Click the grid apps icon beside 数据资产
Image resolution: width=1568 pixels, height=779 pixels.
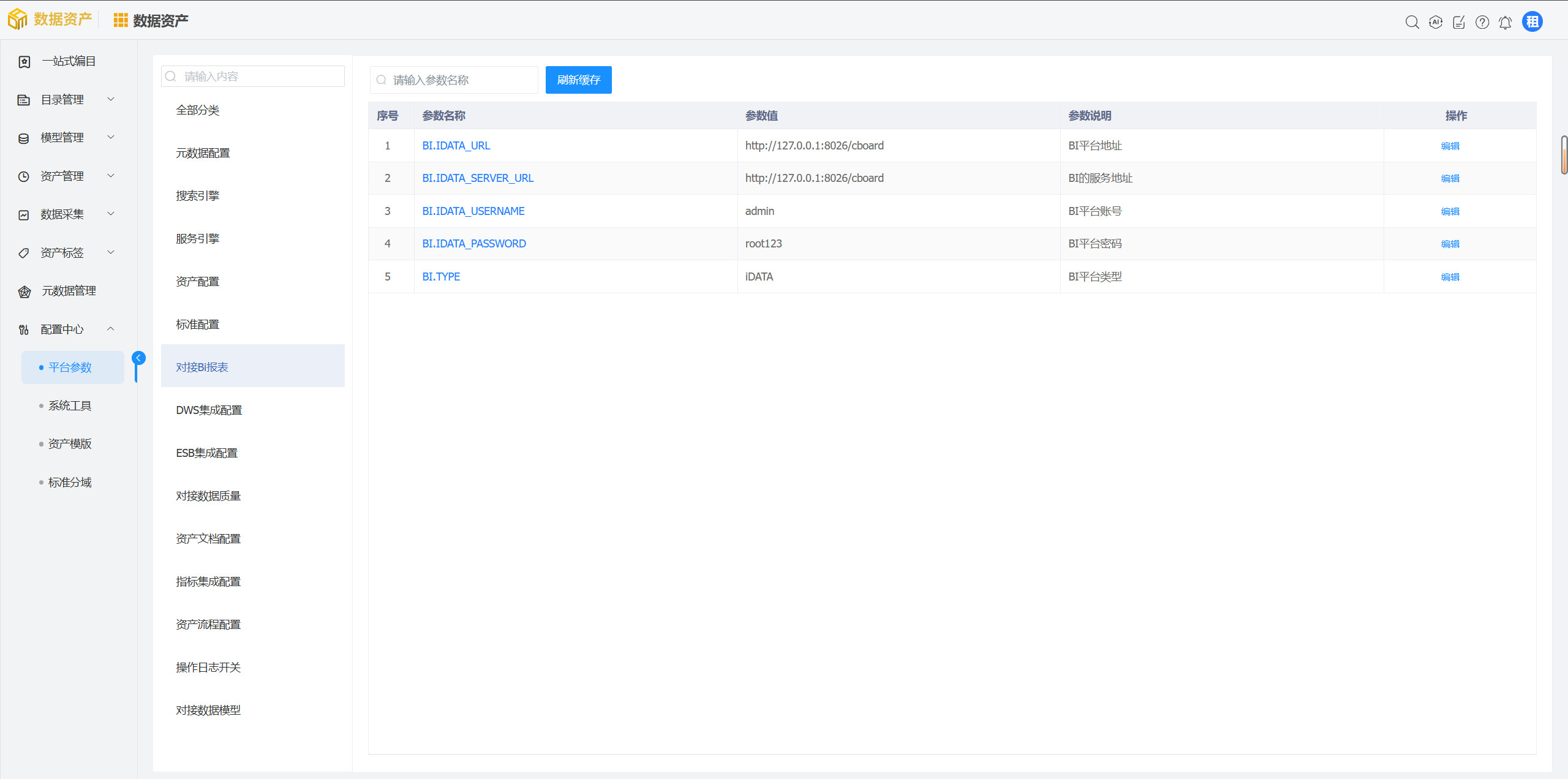point(121,21)
